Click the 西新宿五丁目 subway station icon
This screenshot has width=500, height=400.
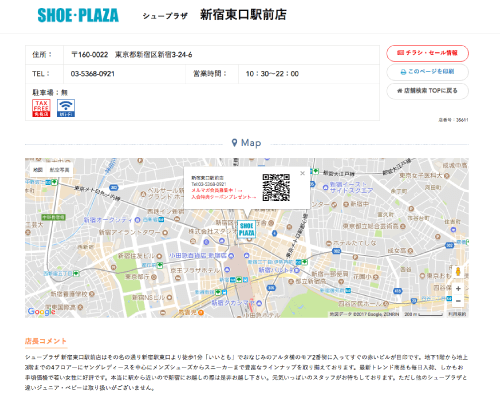pyautogui.click(x=76, y=273)
